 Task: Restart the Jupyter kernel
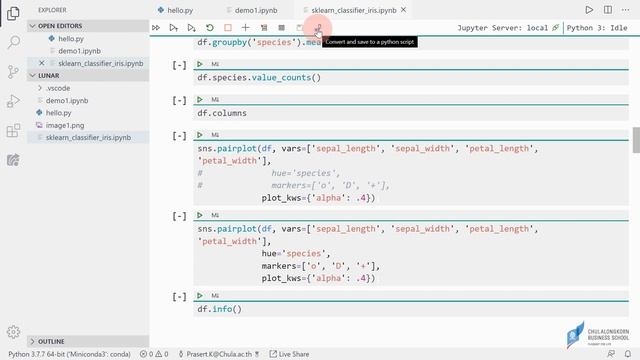coord(210,28)
